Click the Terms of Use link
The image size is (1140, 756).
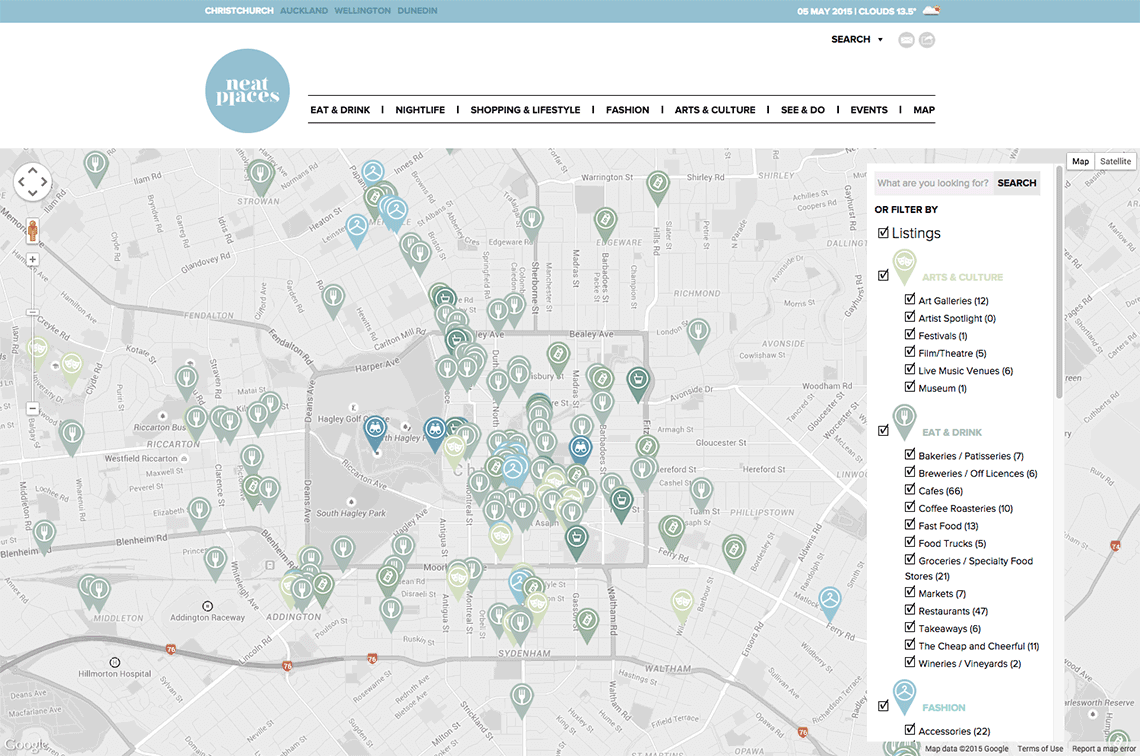coord(1040,748)
